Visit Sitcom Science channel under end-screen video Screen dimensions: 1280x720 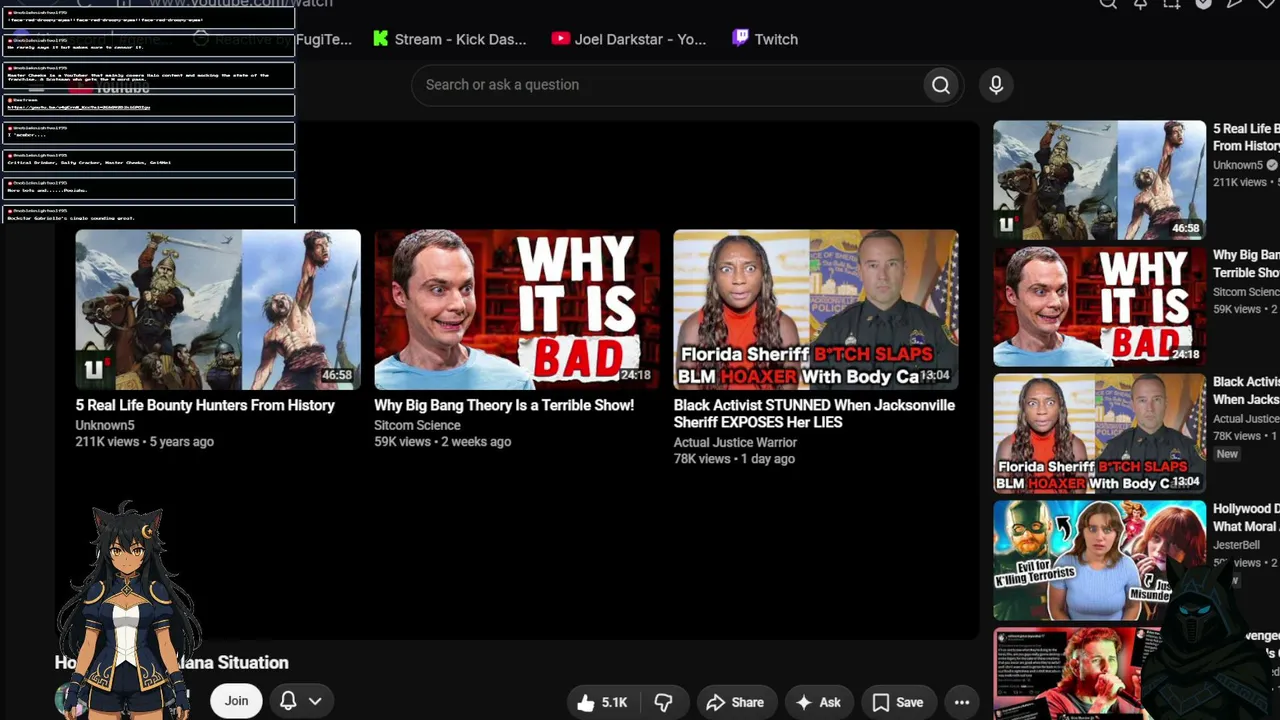[417, 425]
